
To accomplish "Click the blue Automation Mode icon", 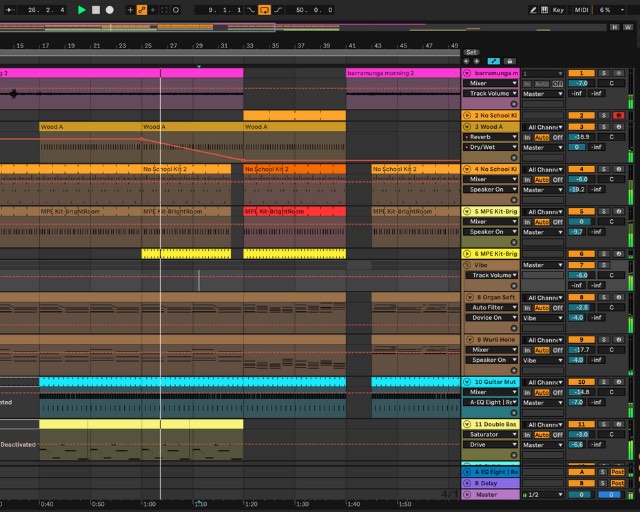I will 493,61.
